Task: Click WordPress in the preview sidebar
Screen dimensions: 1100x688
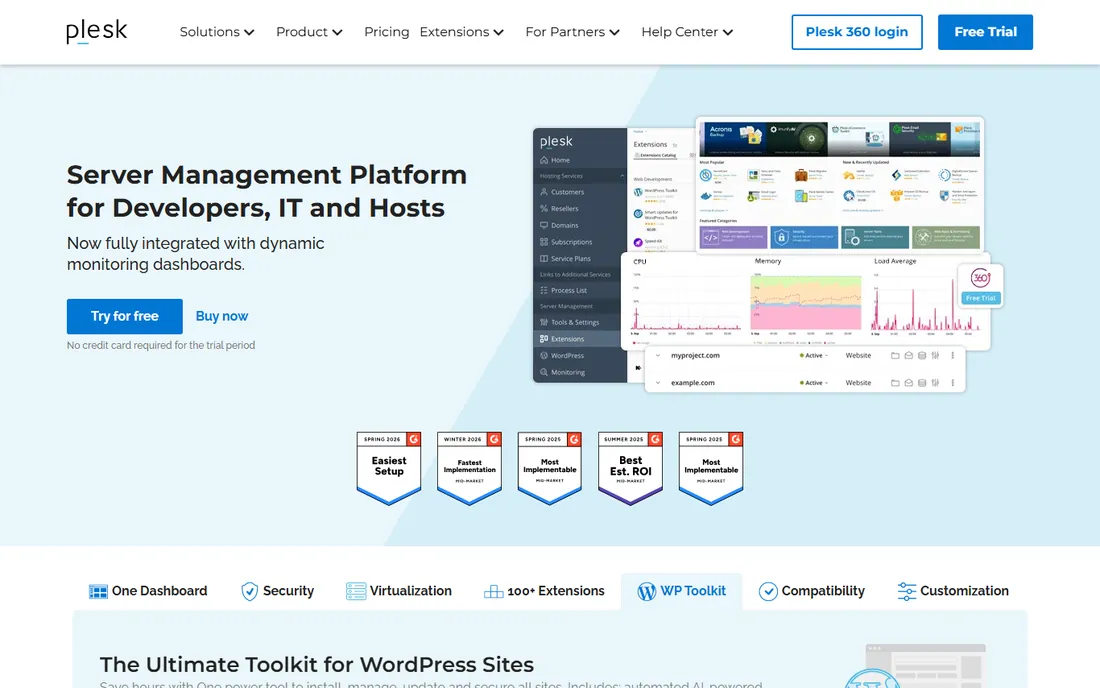Action: click(x=562, y=356)
